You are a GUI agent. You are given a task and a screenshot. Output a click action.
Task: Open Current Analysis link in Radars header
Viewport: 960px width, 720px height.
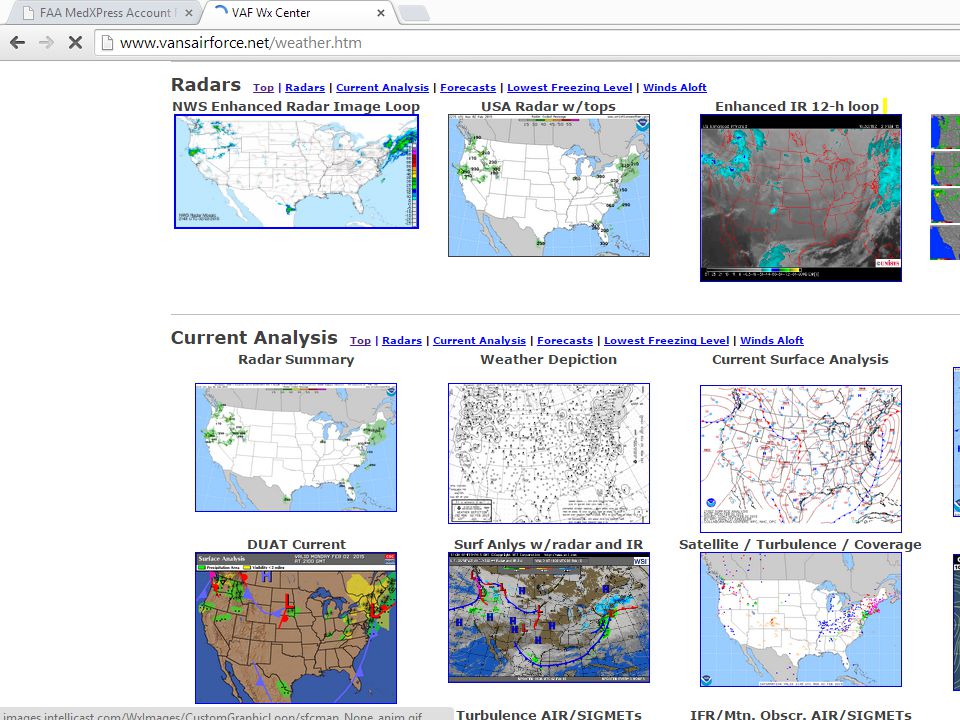coord(382,88)
